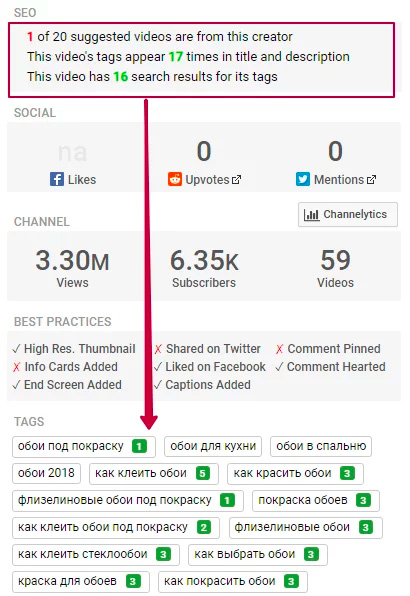410x596 pixels.
Task: Click the 'покраска обоев' tag
Action: coord(316,501)
